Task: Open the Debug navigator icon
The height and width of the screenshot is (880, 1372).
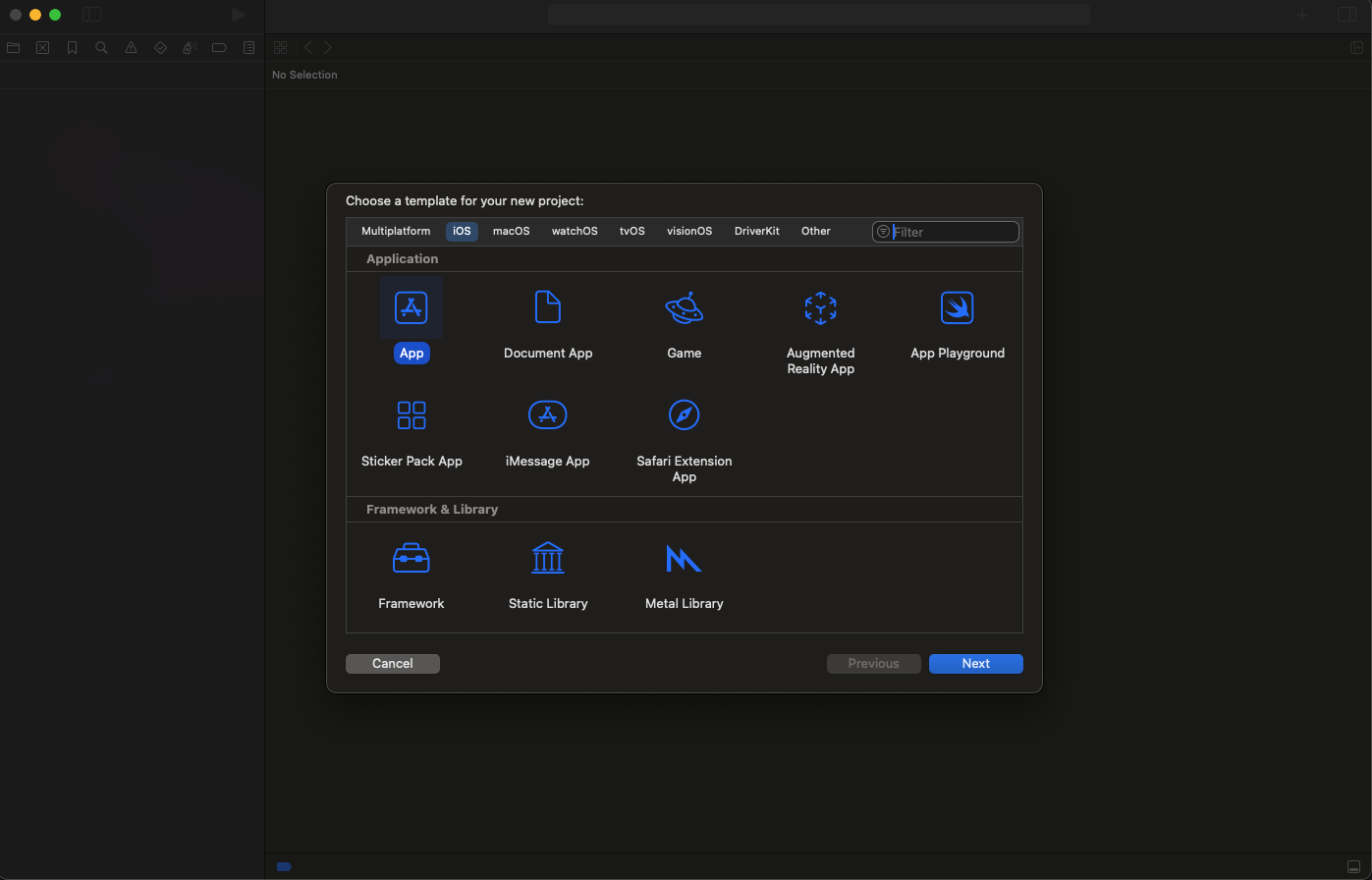Action: coord(191,47)
